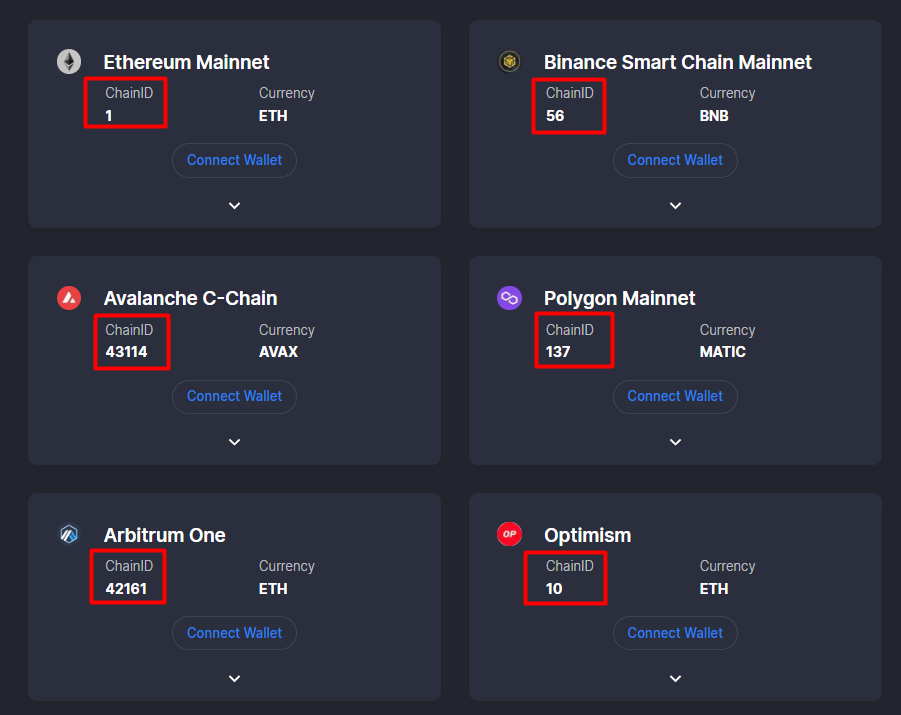Image resolution: width=901 pixels, height=715 pixels.
Task: Click the Arbitrum One logo icon
Action: click(x=69, y=534)
